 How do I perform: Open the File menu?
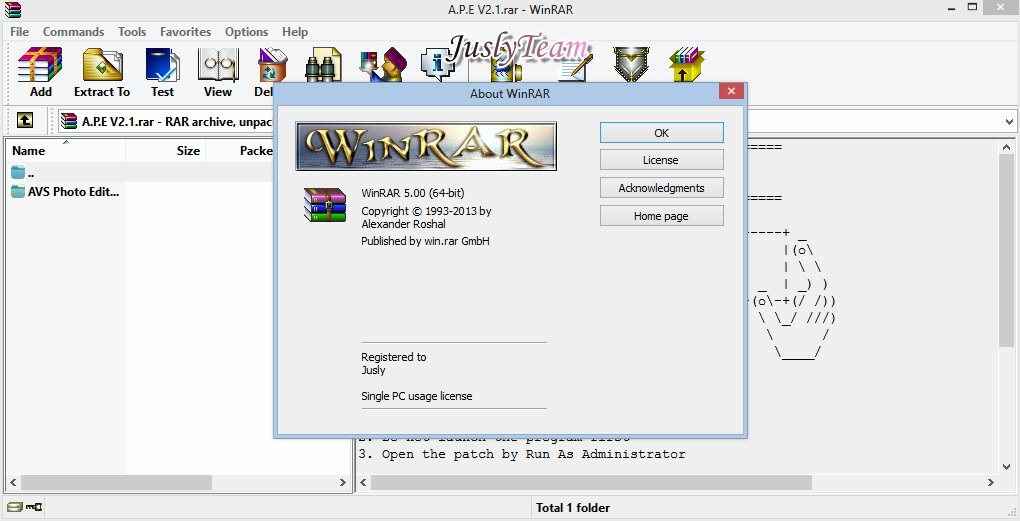(20, 32)
